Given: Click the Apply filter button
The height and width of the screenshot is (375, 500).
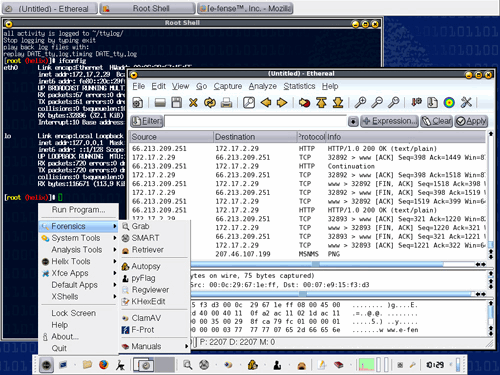Looking at the screenshot, I should click(471, 121).
